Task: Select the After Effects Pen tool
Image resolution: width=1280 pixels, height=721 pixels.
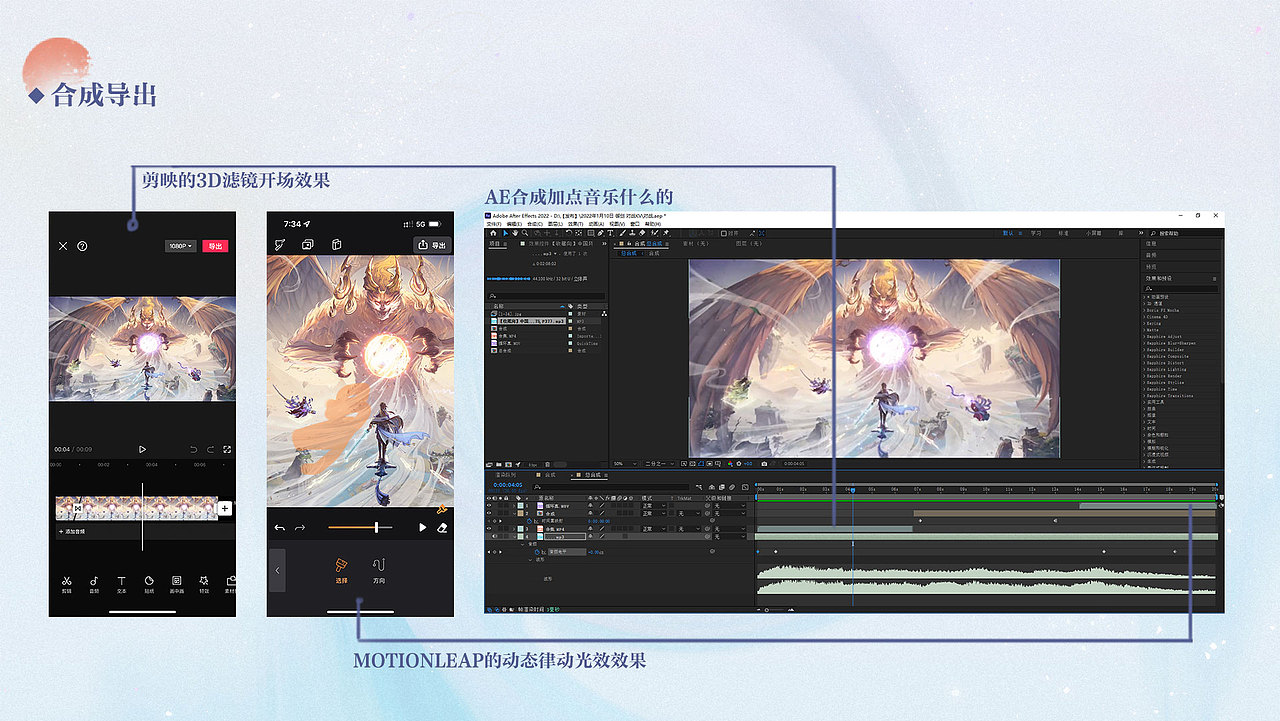Action: tap(600, 233)
